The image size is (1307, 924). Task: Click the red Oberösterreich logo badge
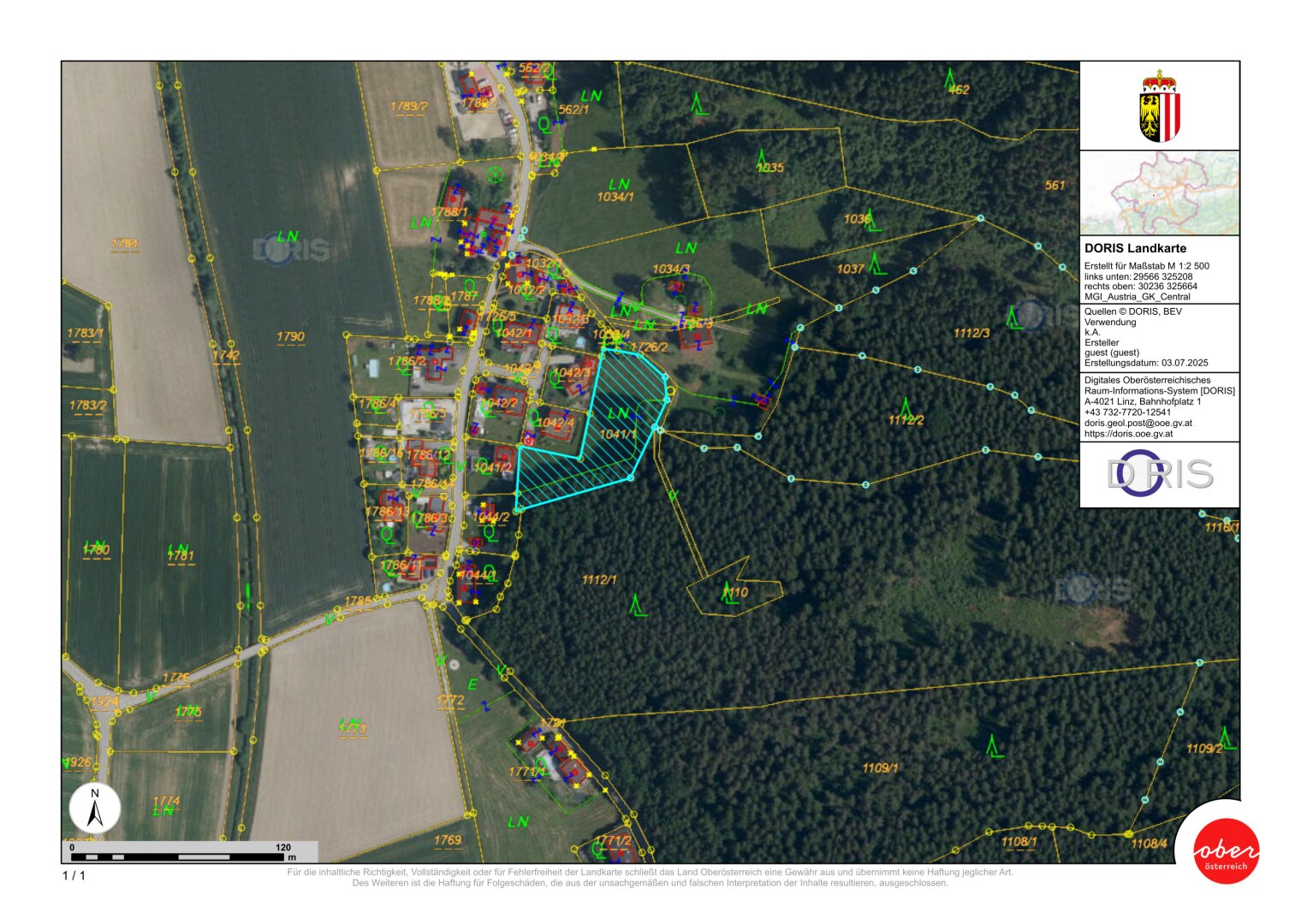[1227, 851]
